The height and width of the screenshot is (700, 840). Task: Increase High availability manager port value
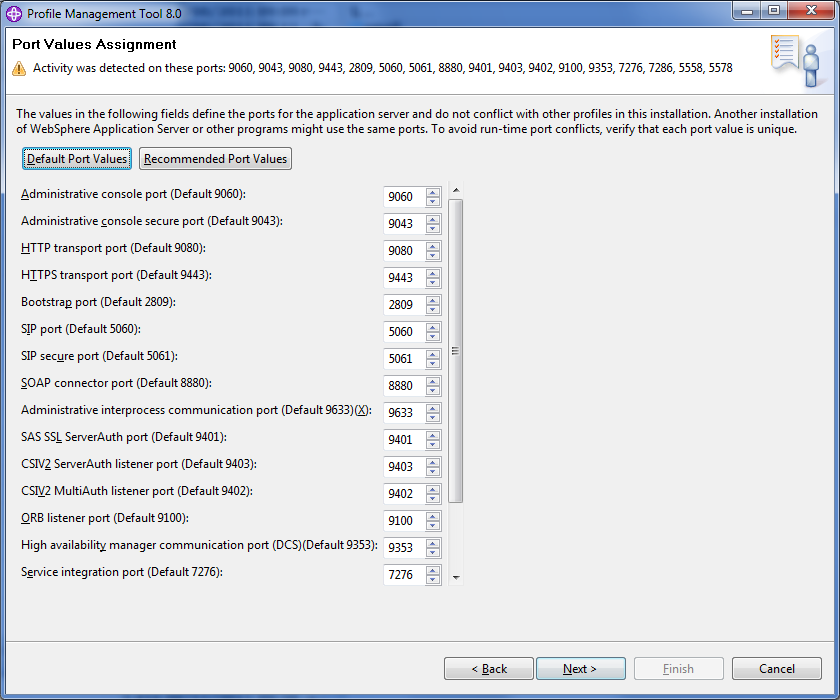pos(433,543)
